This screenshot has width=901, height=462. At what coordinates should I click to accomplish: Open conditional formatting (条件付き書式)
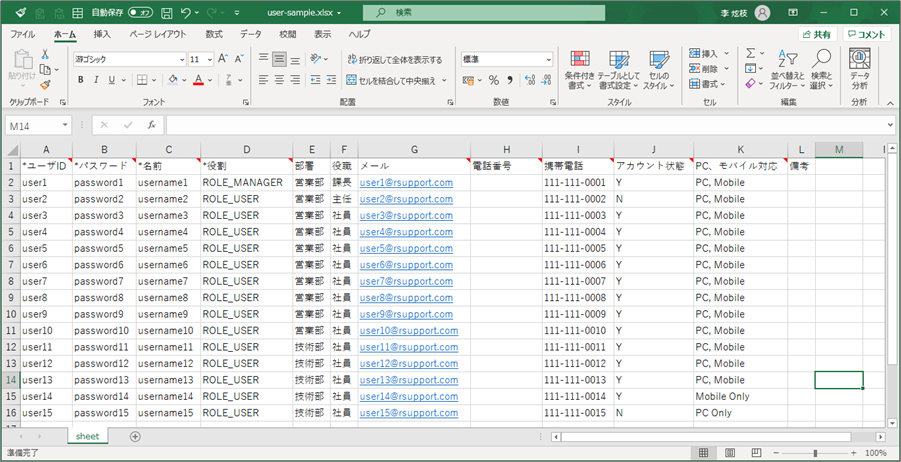[580, 70]
